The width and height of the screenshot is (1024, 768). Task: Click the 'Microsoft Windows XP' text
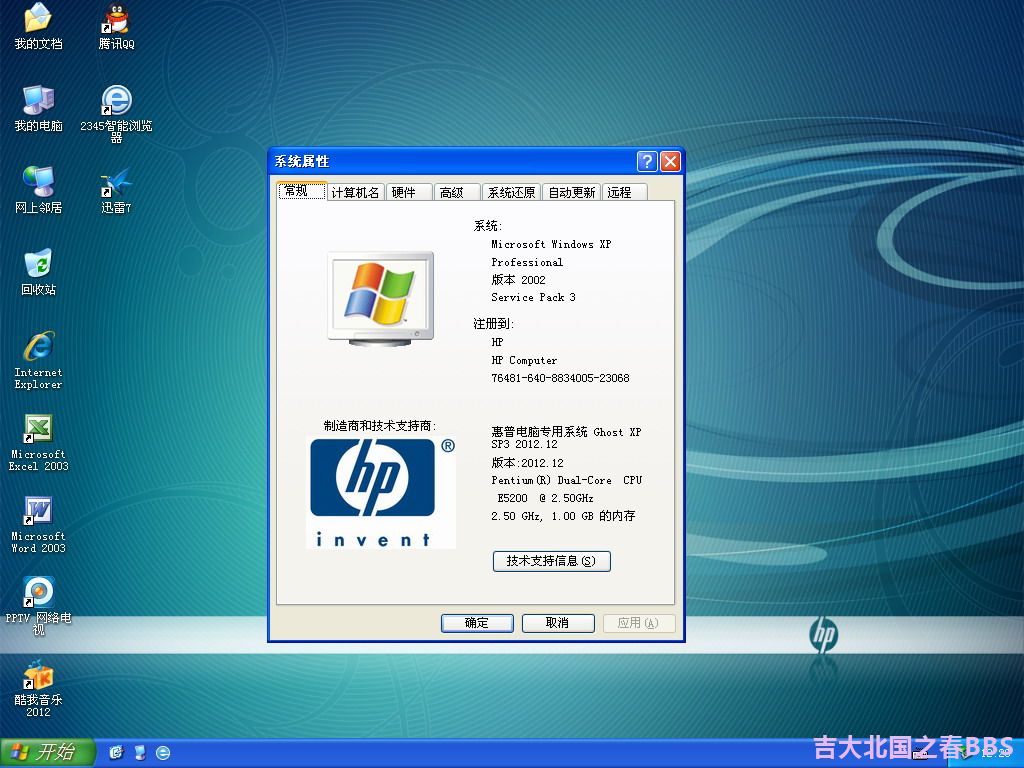(551, 244)
